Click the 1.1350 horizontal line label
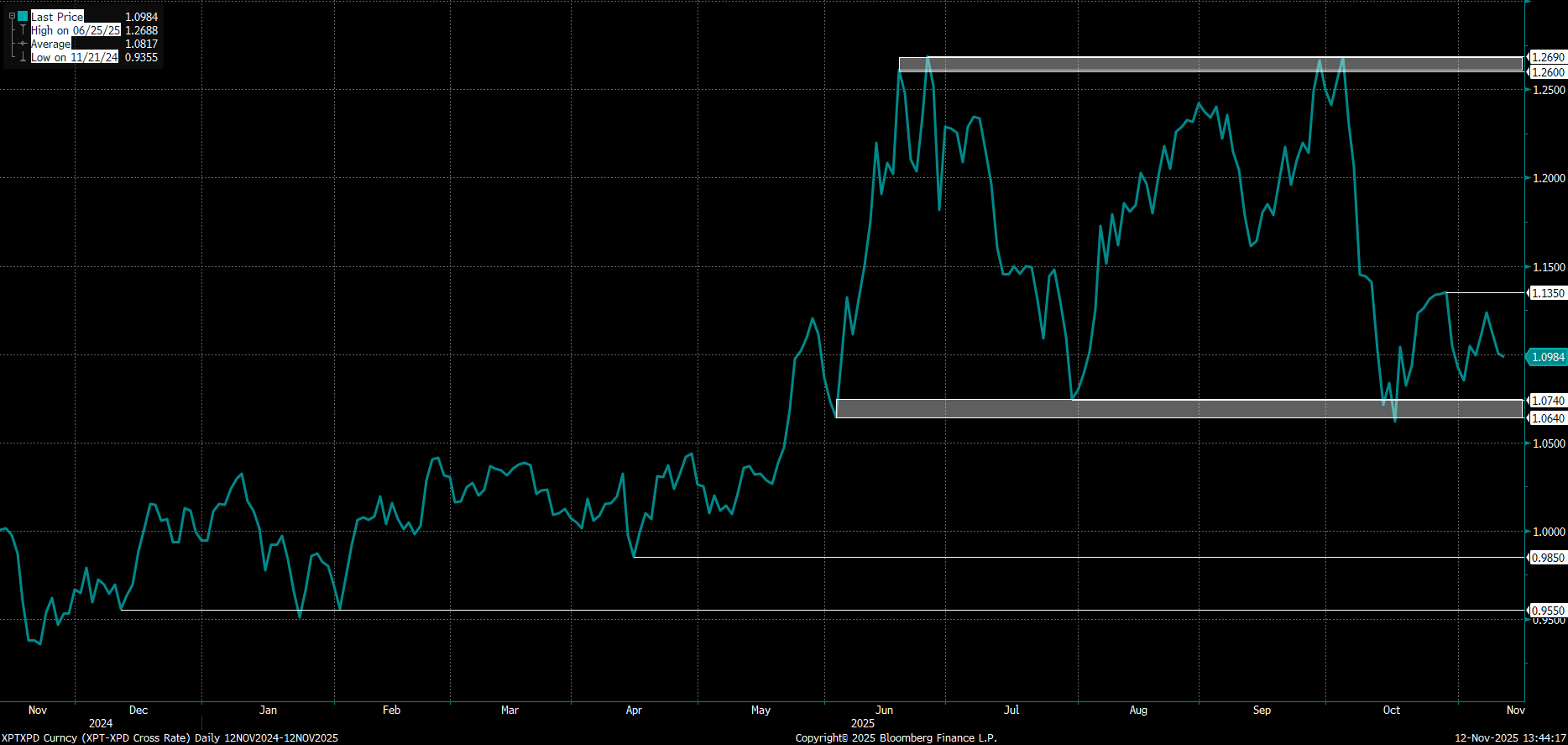This screenshot has height=745, width=1568. [1547, 293]
